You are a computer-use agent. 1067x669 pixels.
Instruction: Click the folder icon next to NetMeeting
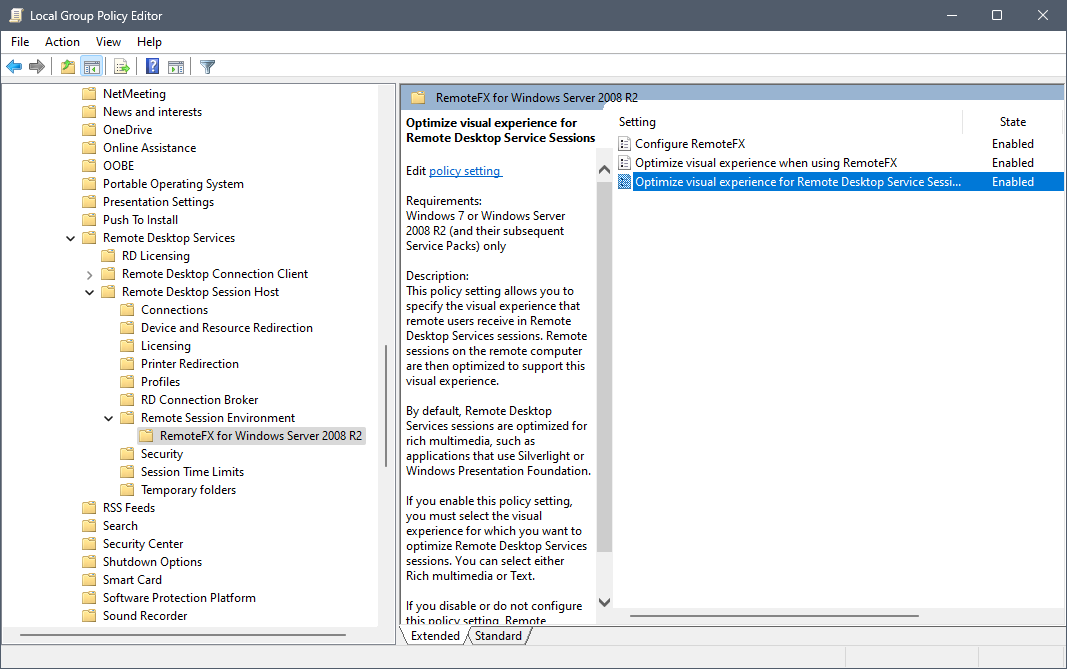pos(89,94)
